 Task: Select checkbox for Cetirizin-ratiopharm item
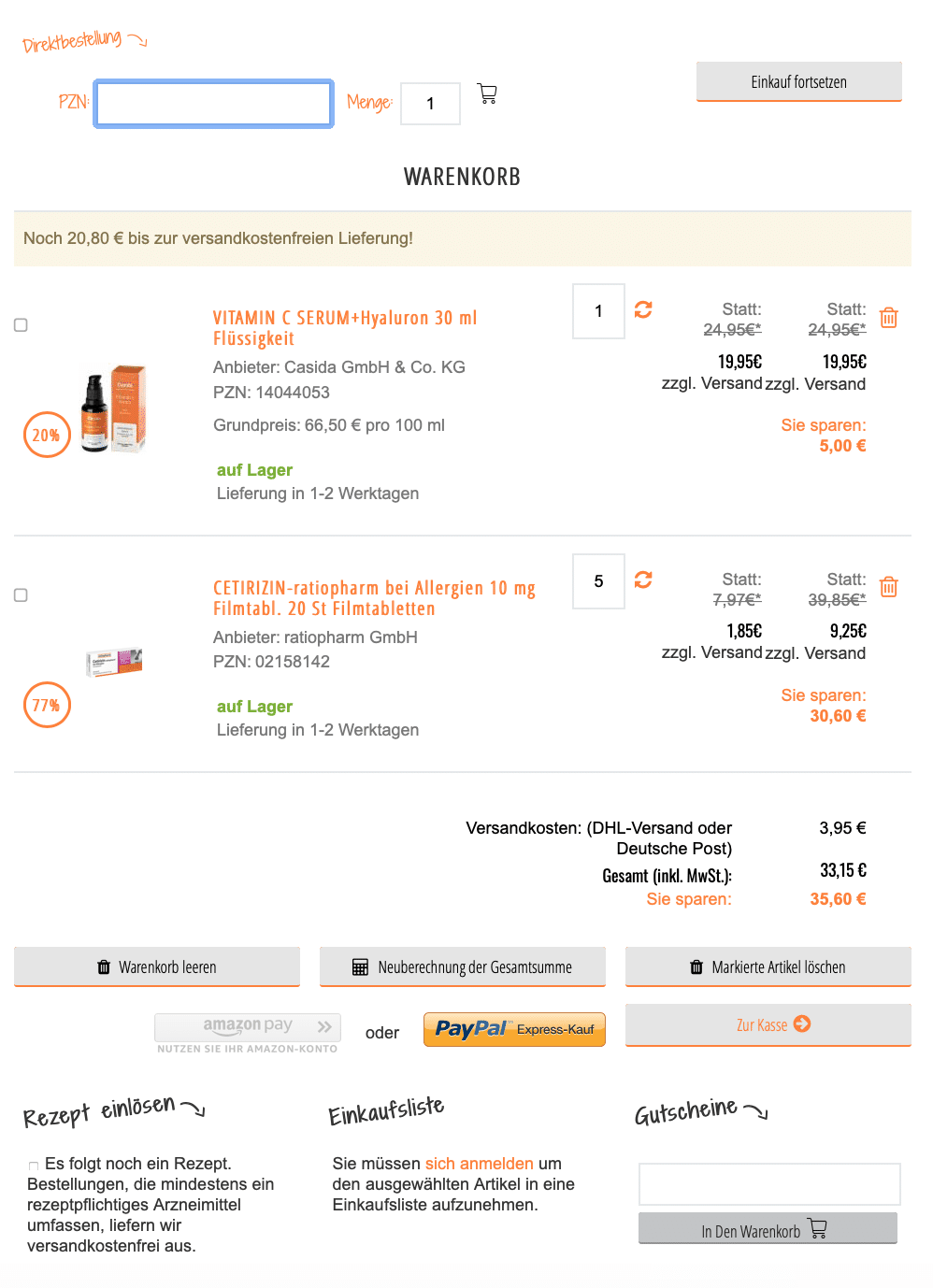click(x=21, y=595)
